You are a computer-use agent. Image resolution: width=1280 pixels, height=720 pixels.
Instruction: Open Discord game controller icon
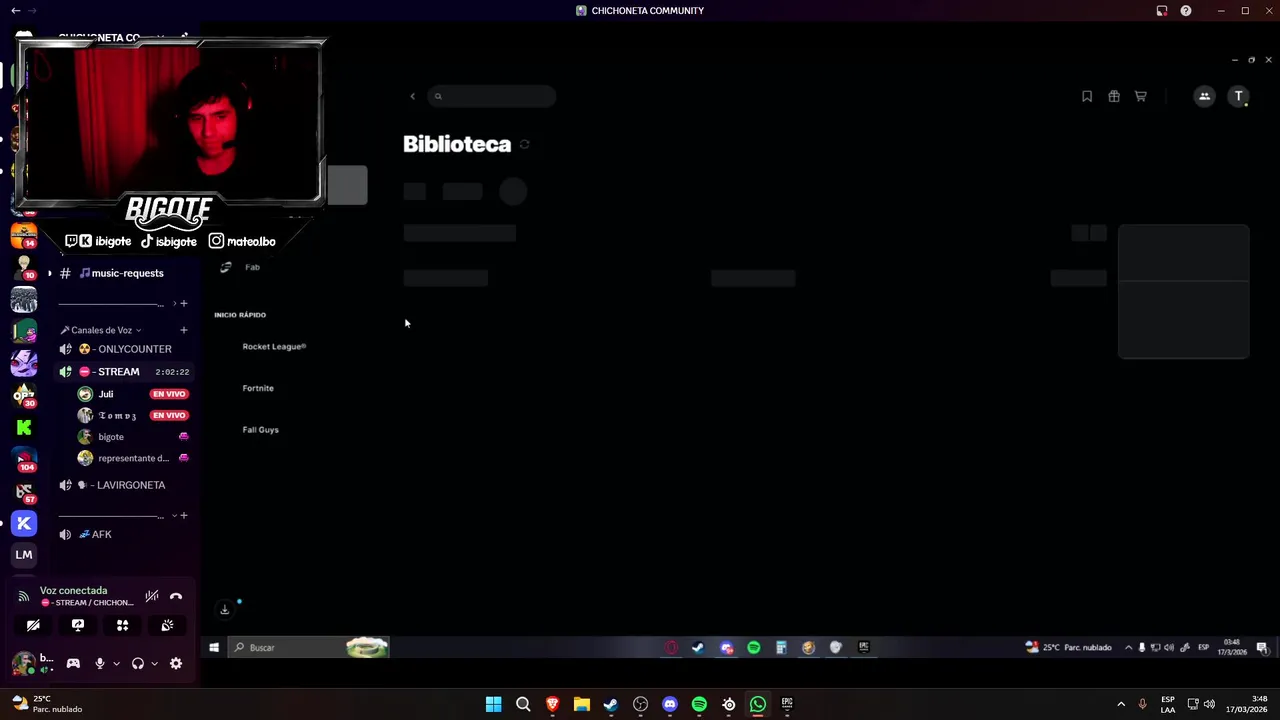(x=73, y=663)
